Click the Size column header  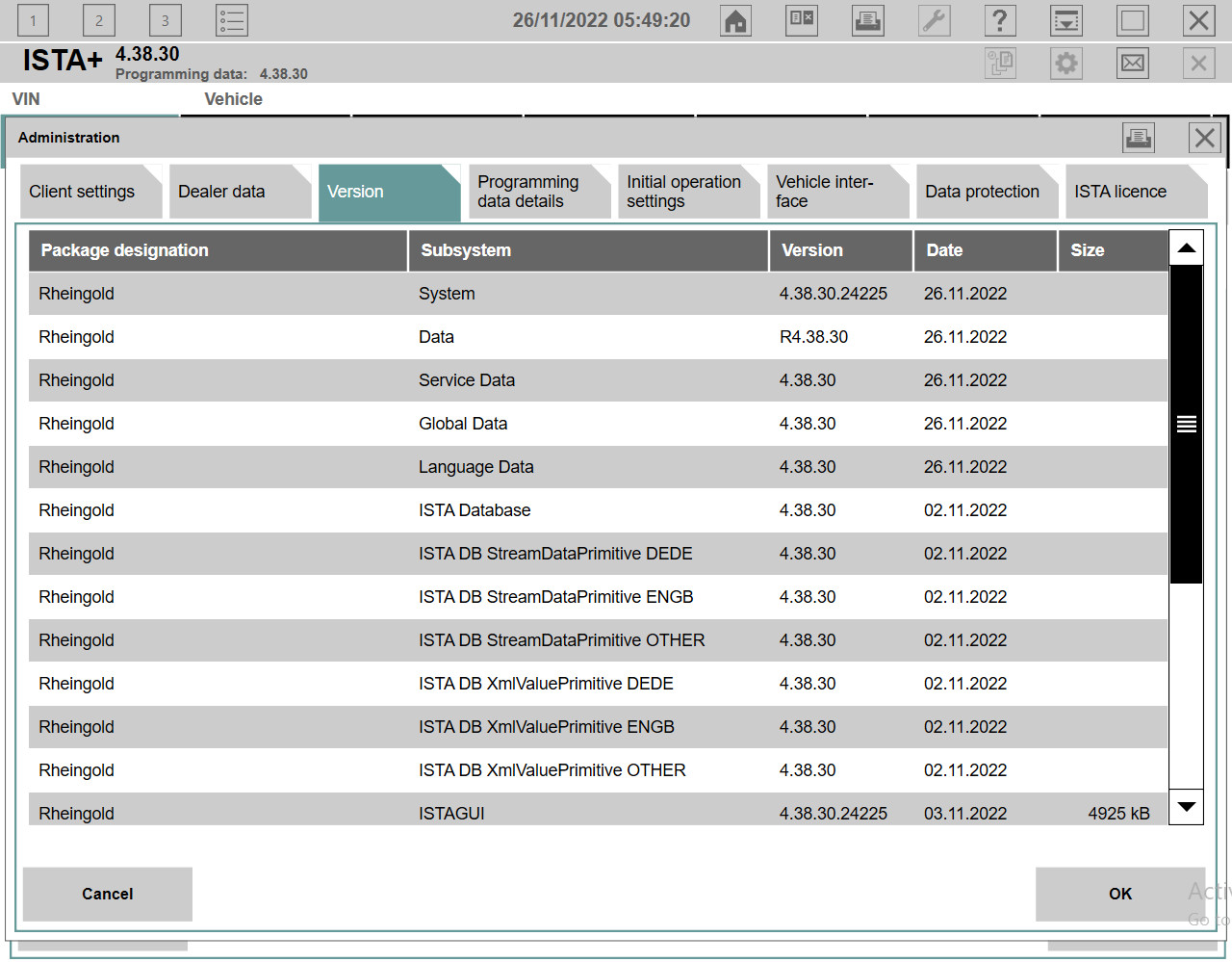tap(1114, 250)
